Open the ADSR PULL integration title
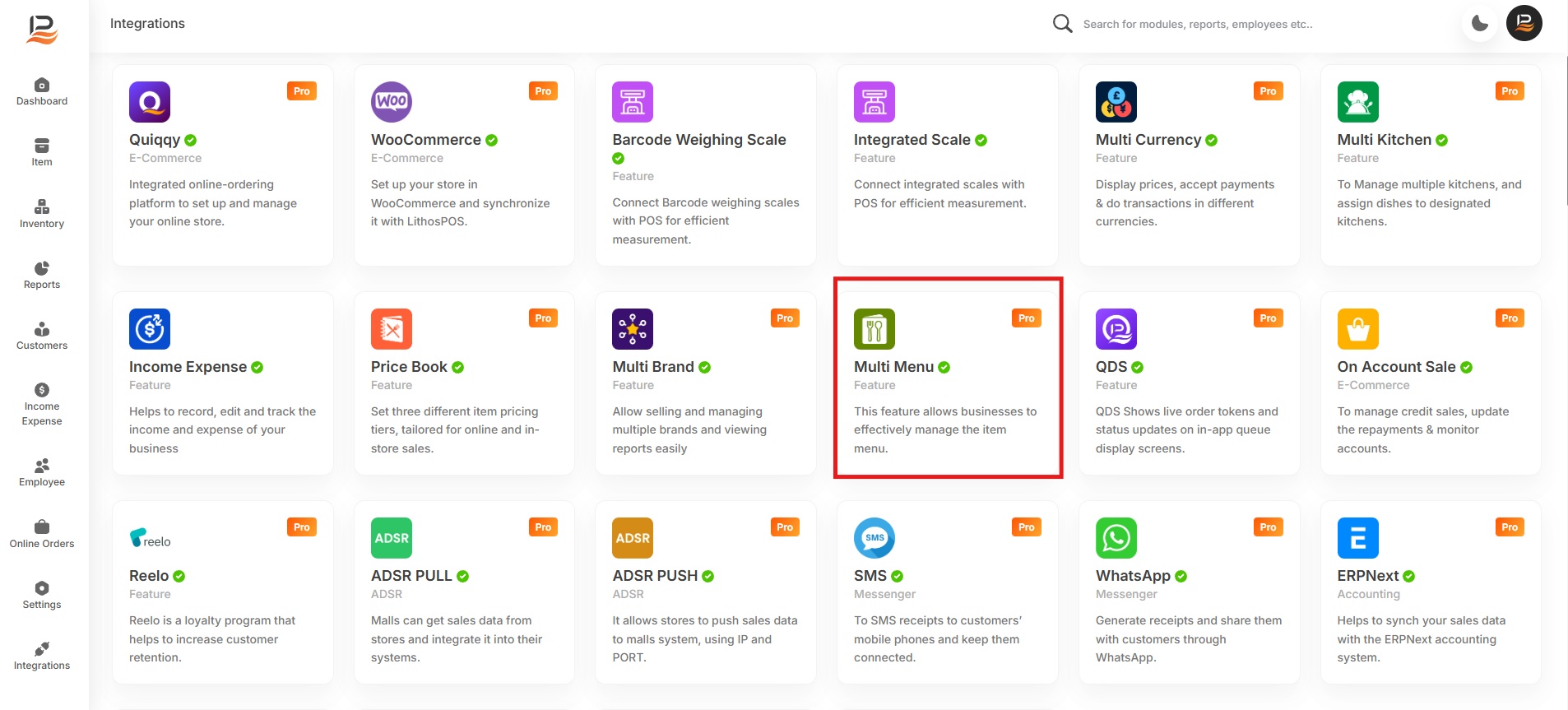1568x710 pixels. pos(411,576)
